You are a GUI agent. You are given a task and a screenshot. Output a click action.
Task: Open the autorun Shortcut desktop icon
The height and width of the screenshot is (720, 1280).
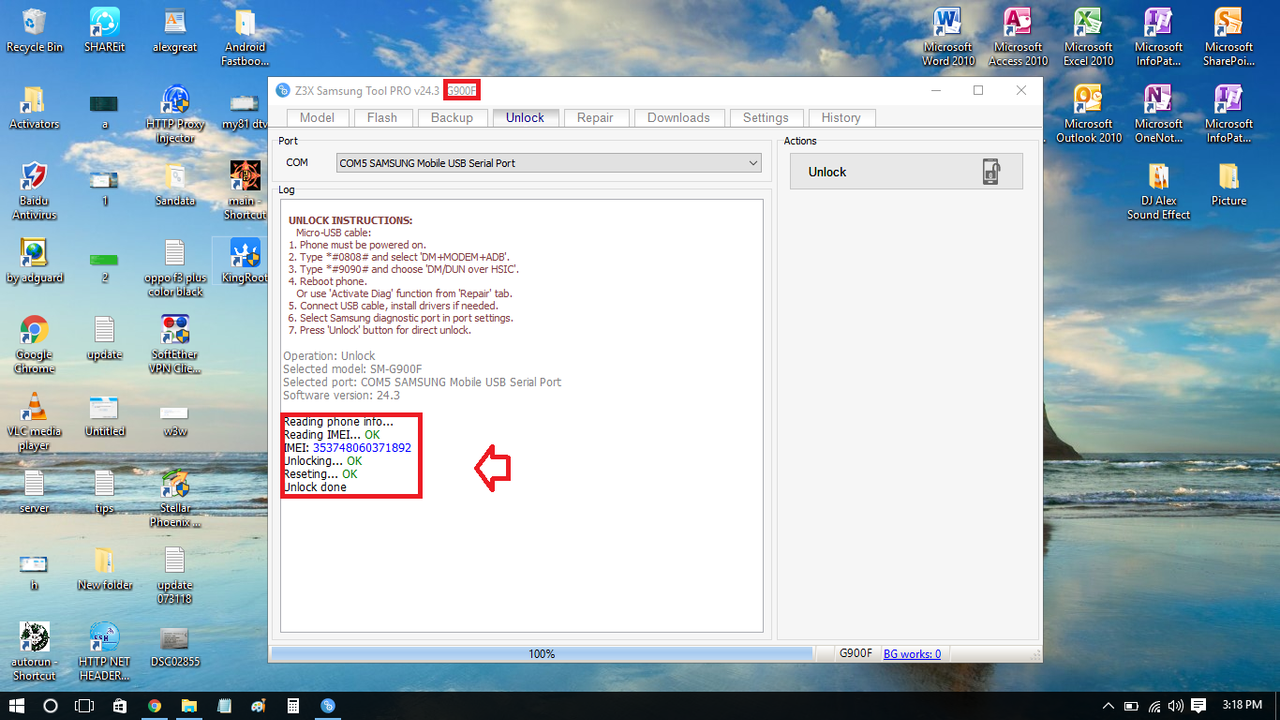point(34,653)
